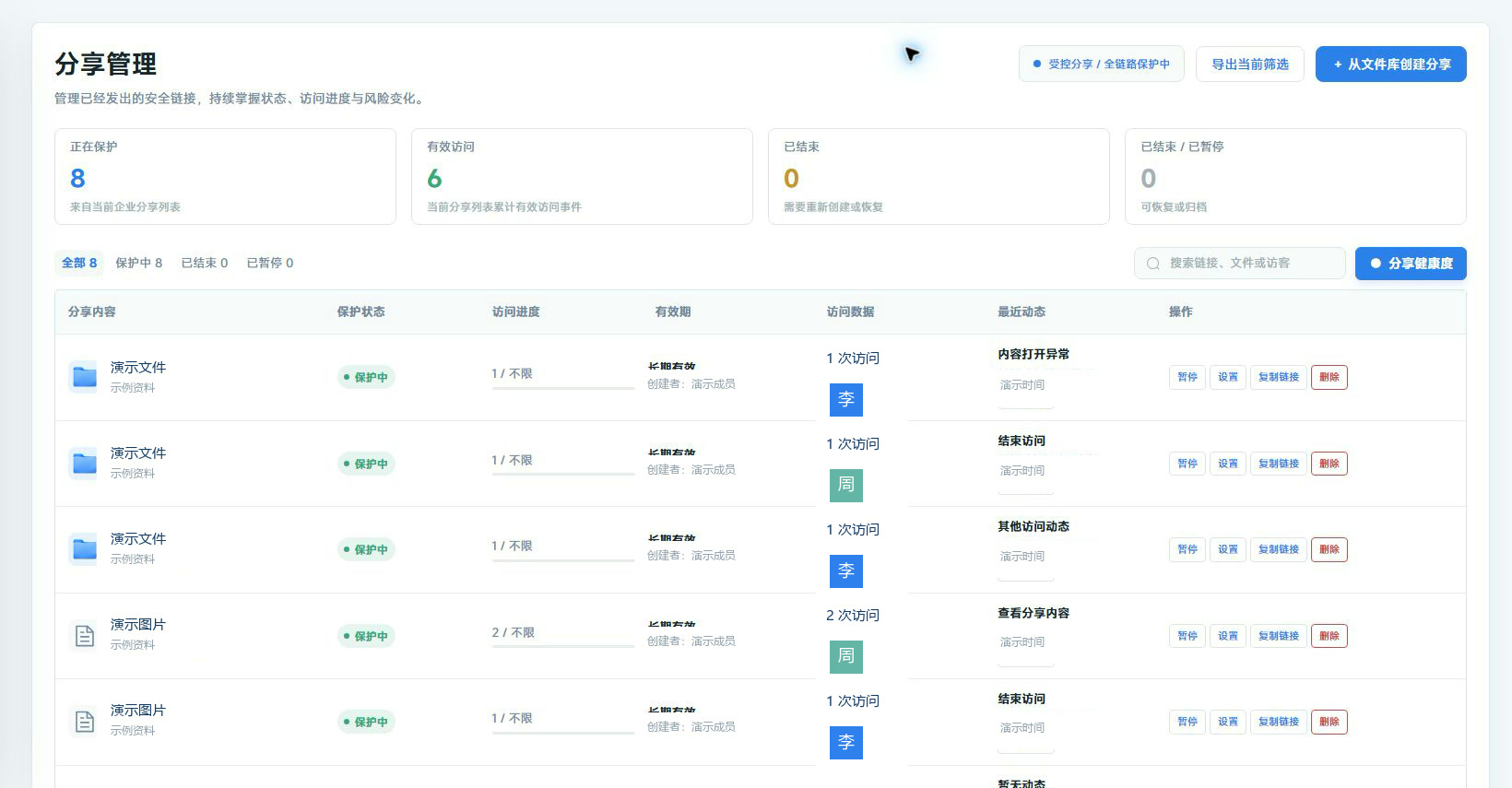Click 保护中 status badge in 其他访问动态 row

pos(366,549)
